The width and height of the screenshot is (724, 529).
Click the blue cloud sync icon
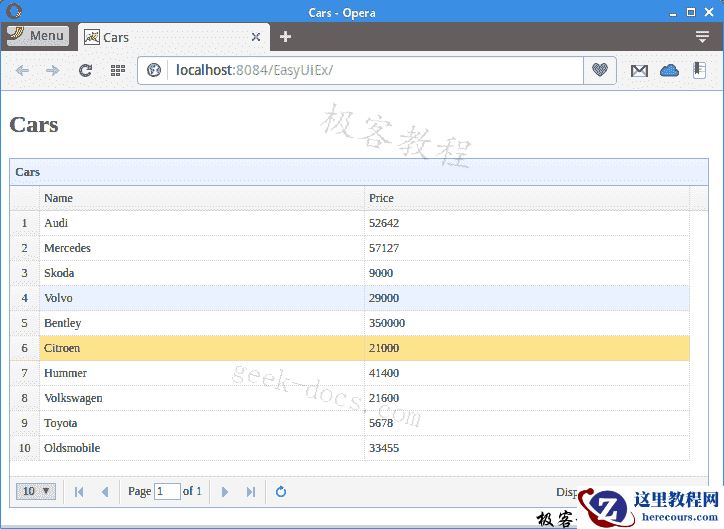669,71
